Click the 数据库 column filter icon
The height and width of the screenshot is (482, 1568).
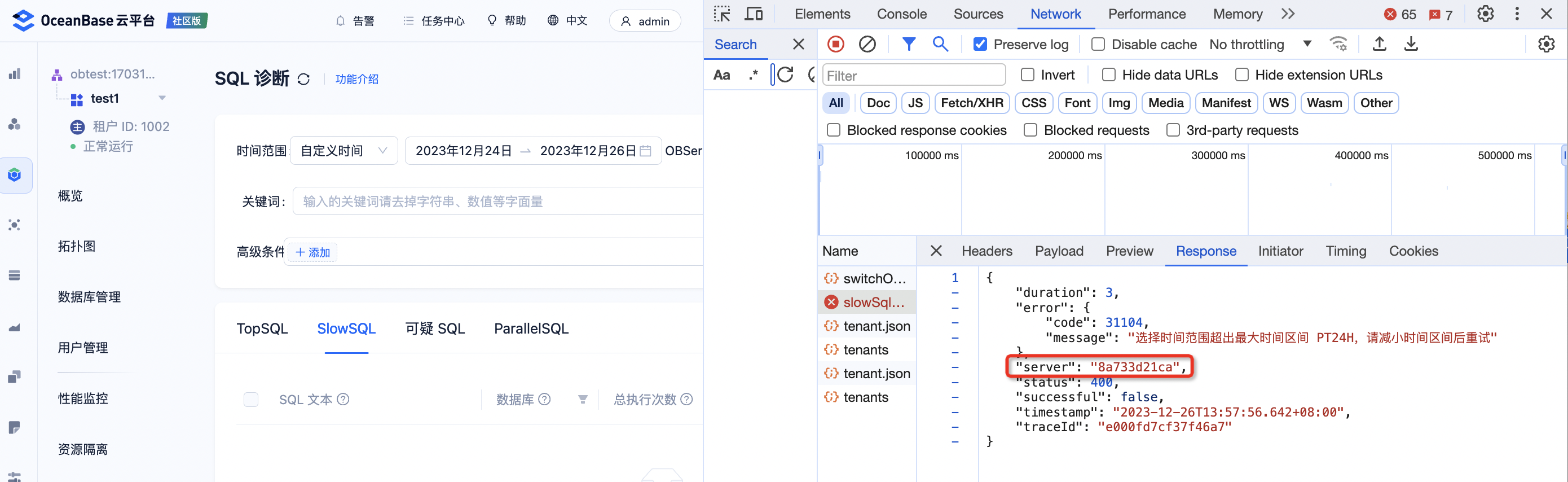pos(583,400)
